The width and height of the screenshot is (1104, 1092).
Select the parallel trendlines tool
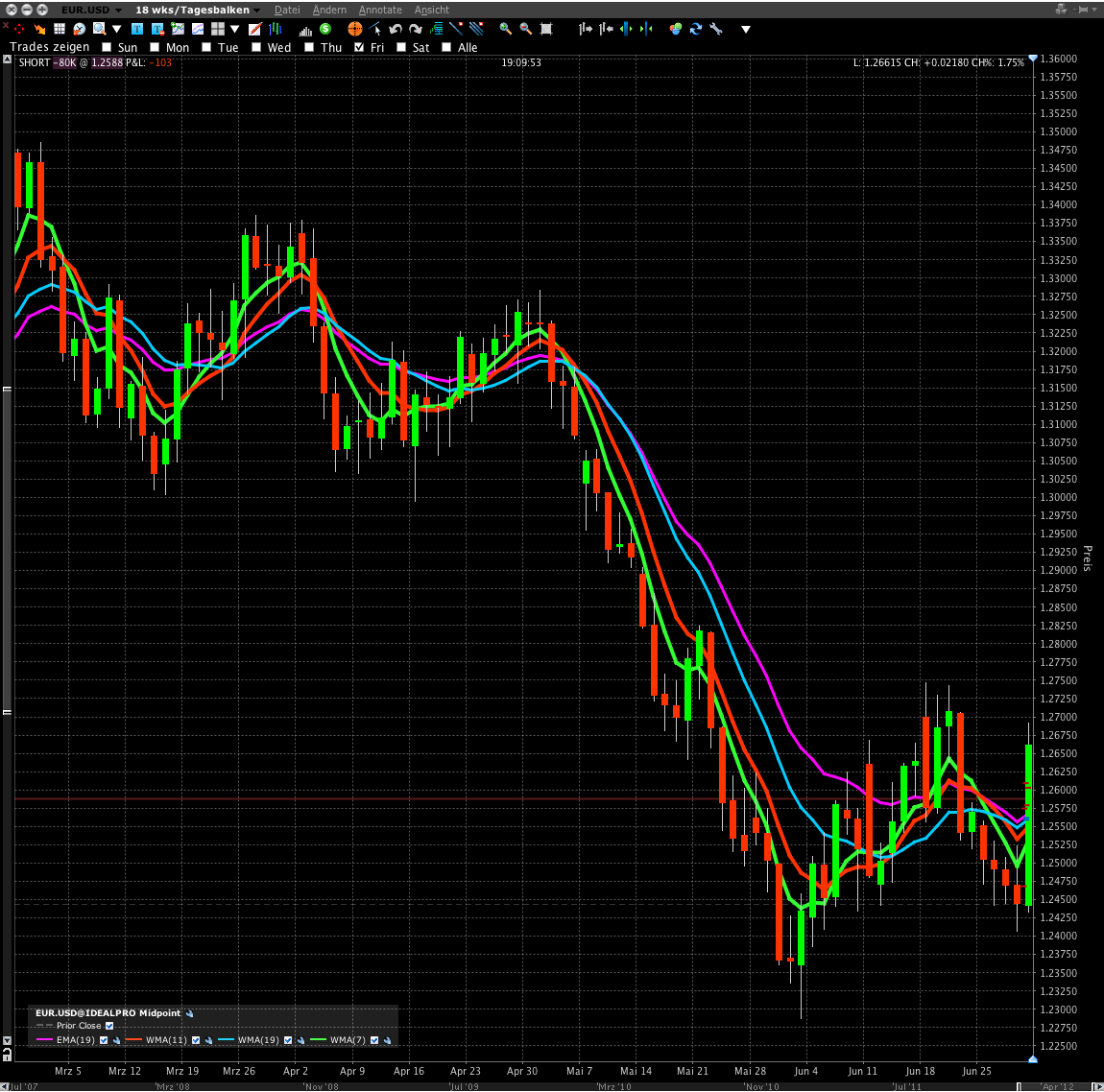click(x=477, y=29)
